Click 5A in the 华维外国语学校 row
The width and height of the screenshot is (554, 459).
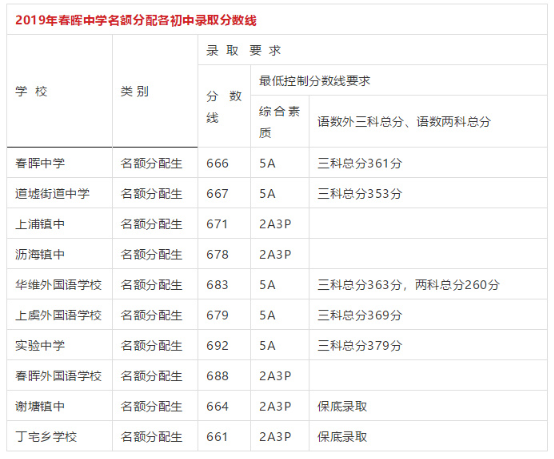coord(267,285)
